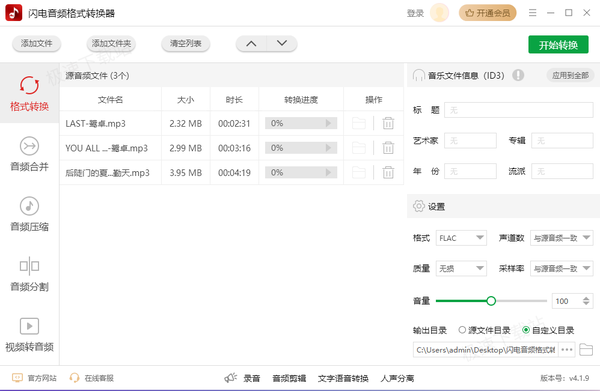Open output folder for LAST-簇卓.mp3

point(359,123)
